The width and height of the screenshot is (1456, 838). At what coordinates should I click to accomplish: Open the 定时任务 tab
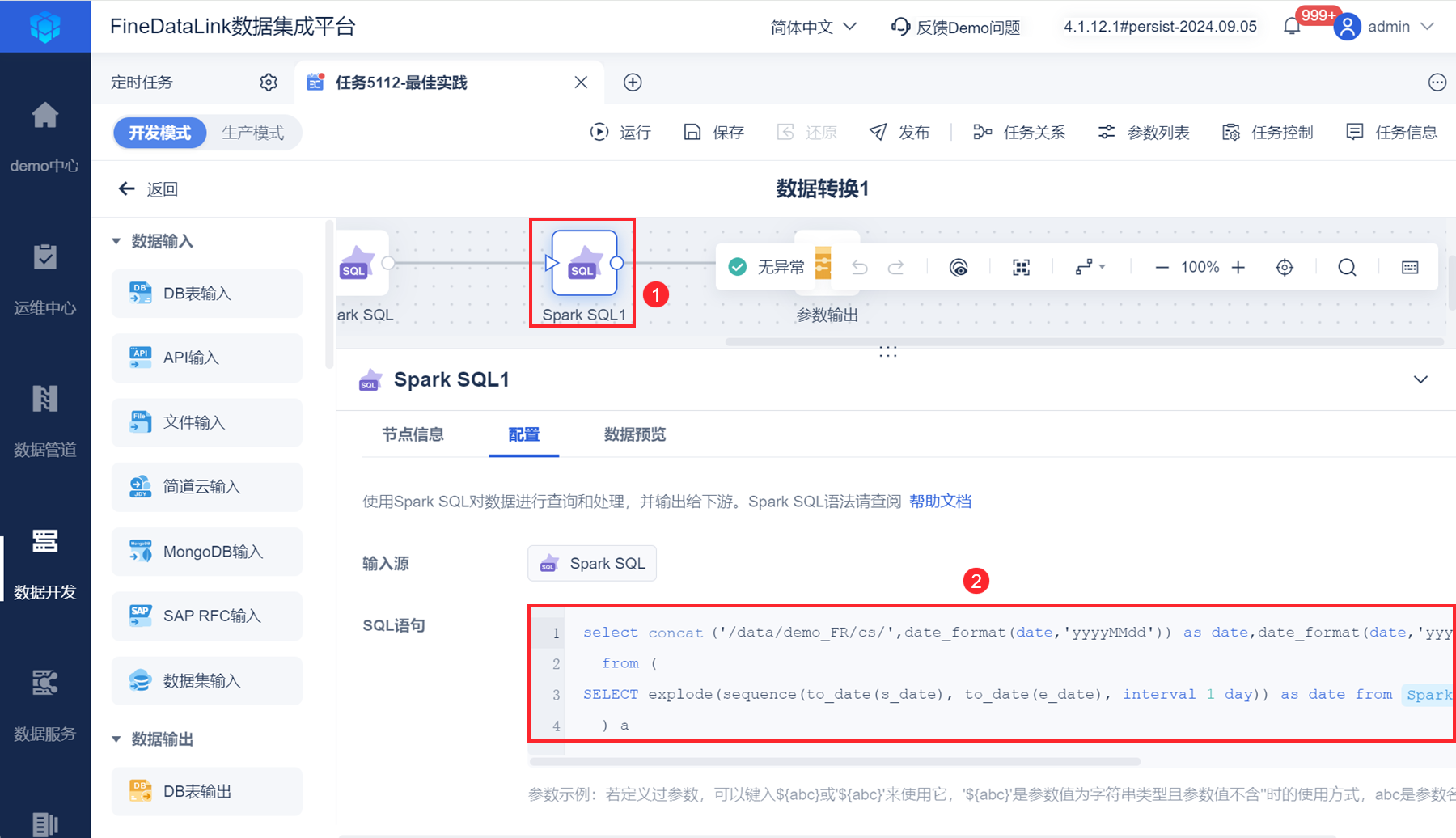142,83
